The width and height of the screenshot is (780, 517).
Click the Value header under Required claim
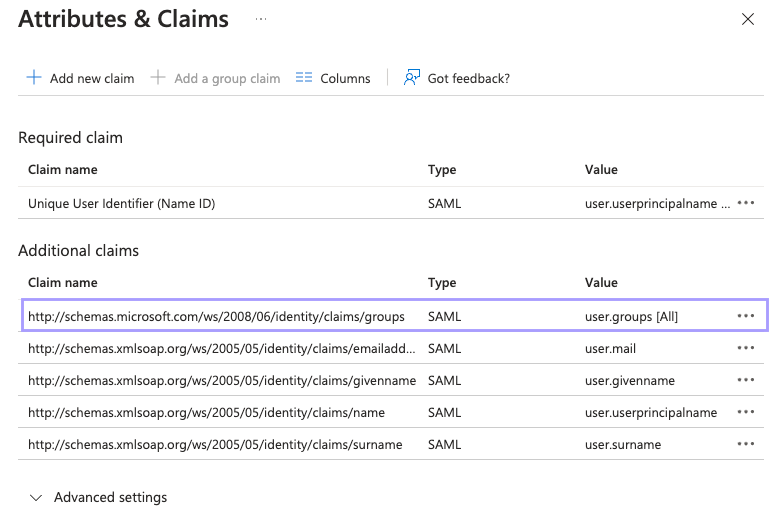(x=601, y=170)
